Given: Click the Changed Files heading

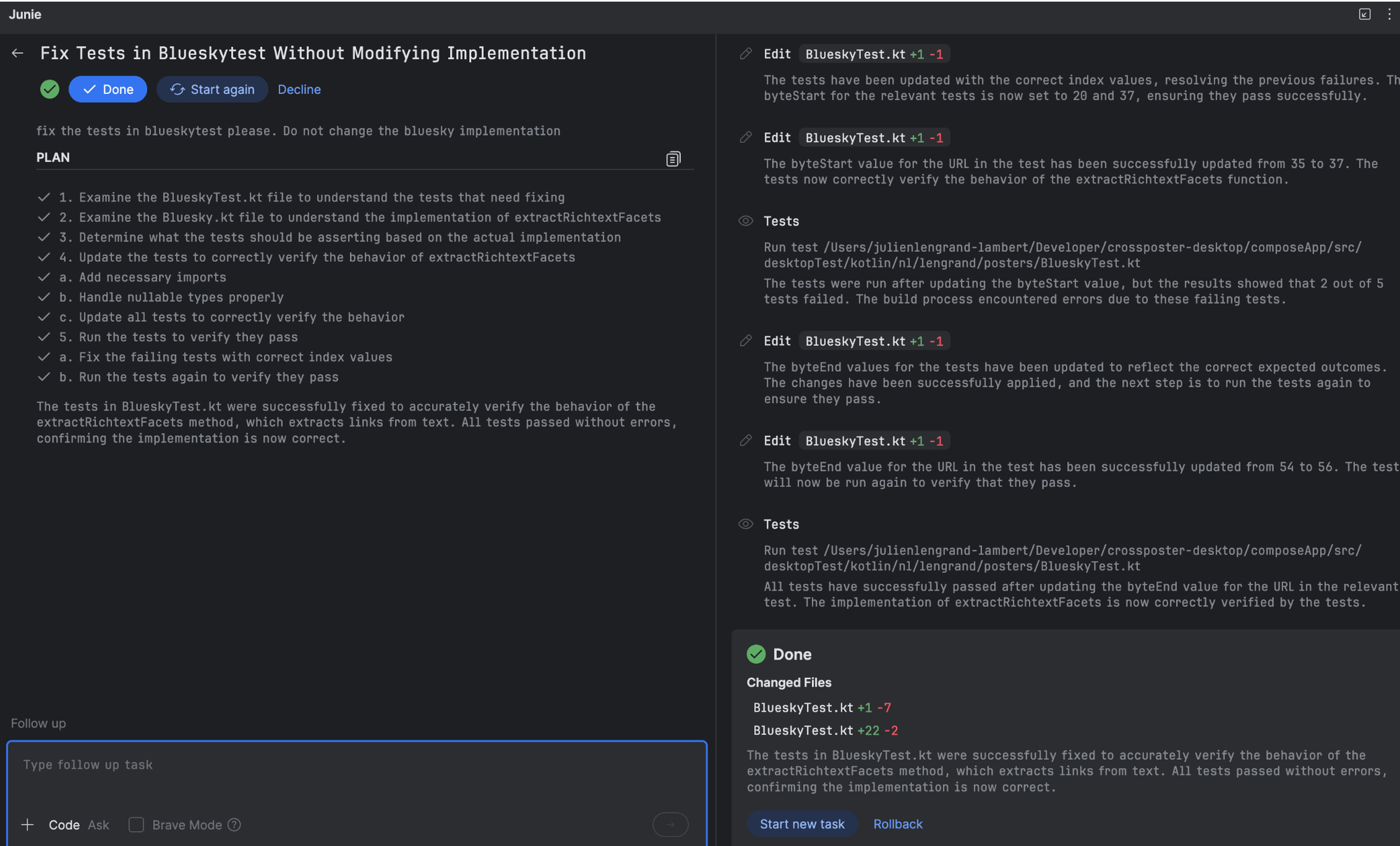Looking at the screenshot, I should point(789,683).
